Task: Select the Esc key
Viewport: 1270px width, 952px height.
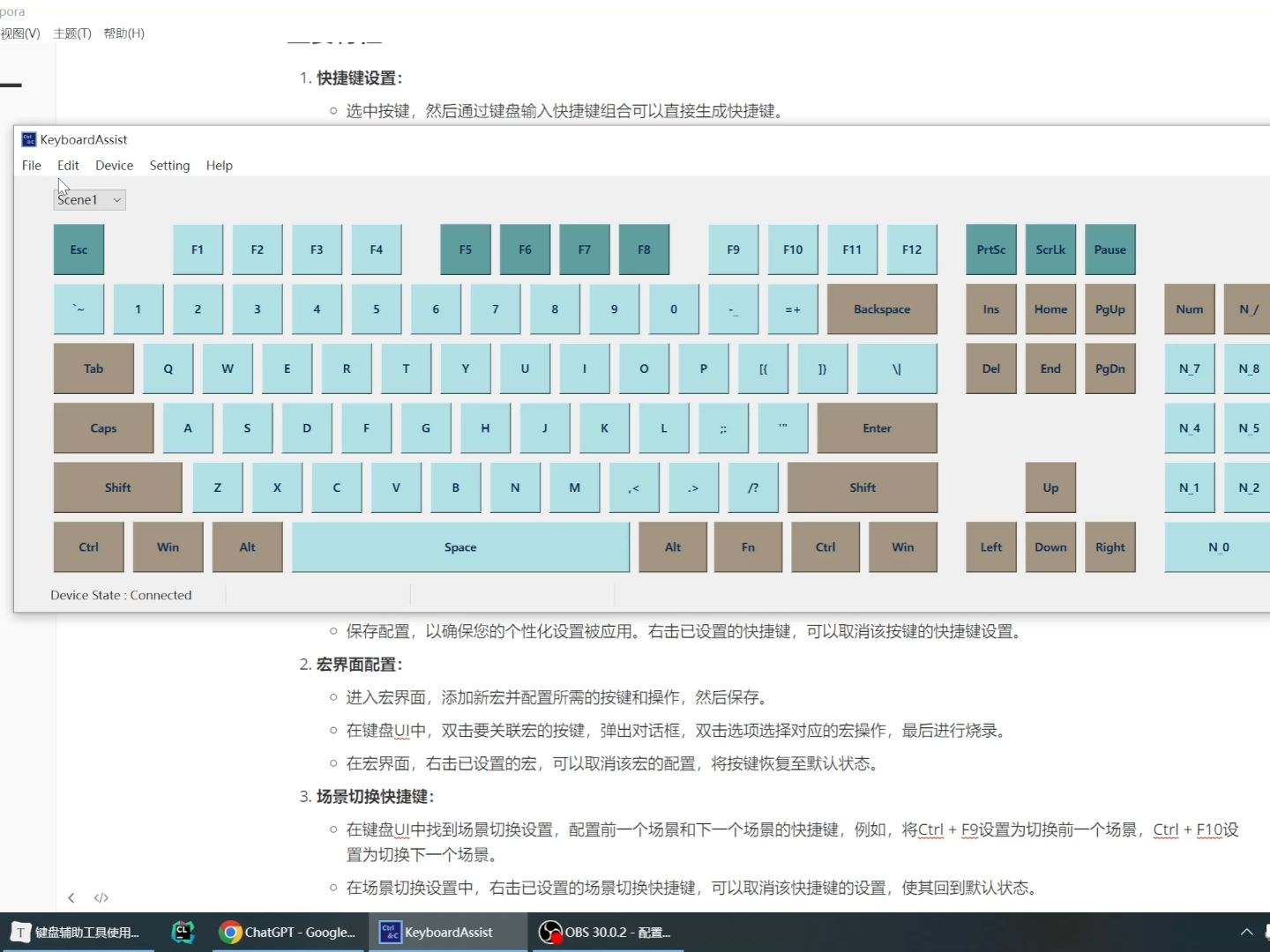Action: (x=78, y=249)
